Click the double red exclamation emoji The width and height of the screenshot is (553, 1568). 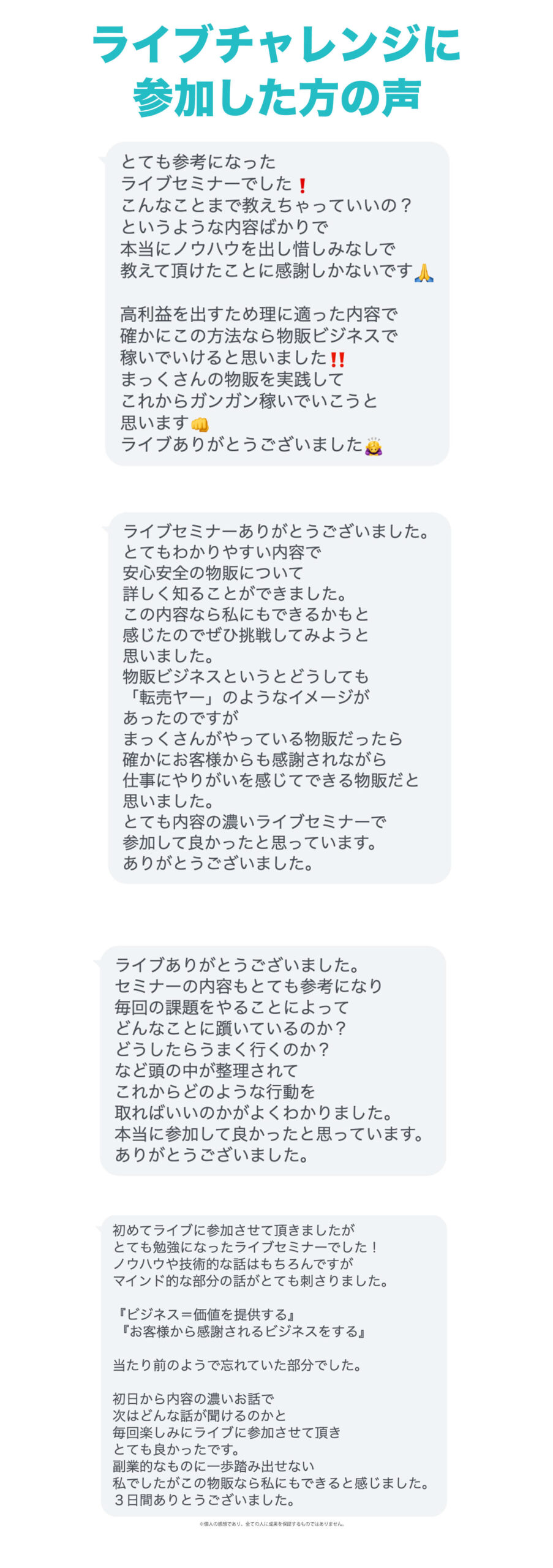click(x=337, y=358)
